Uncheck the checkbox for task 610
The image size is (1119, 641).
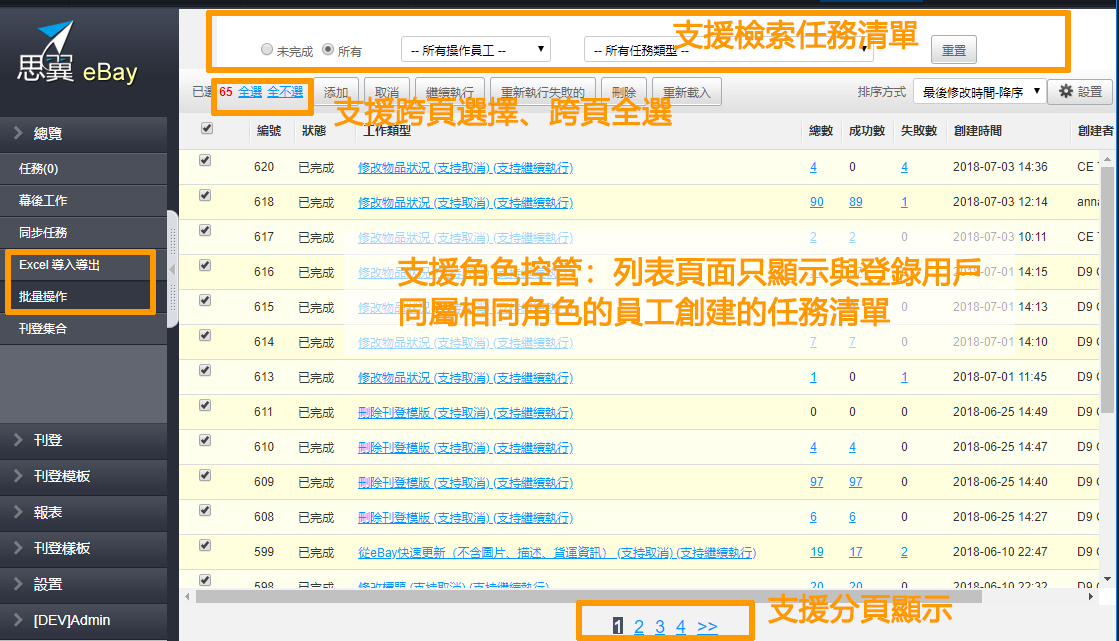(x=205, y=440)
